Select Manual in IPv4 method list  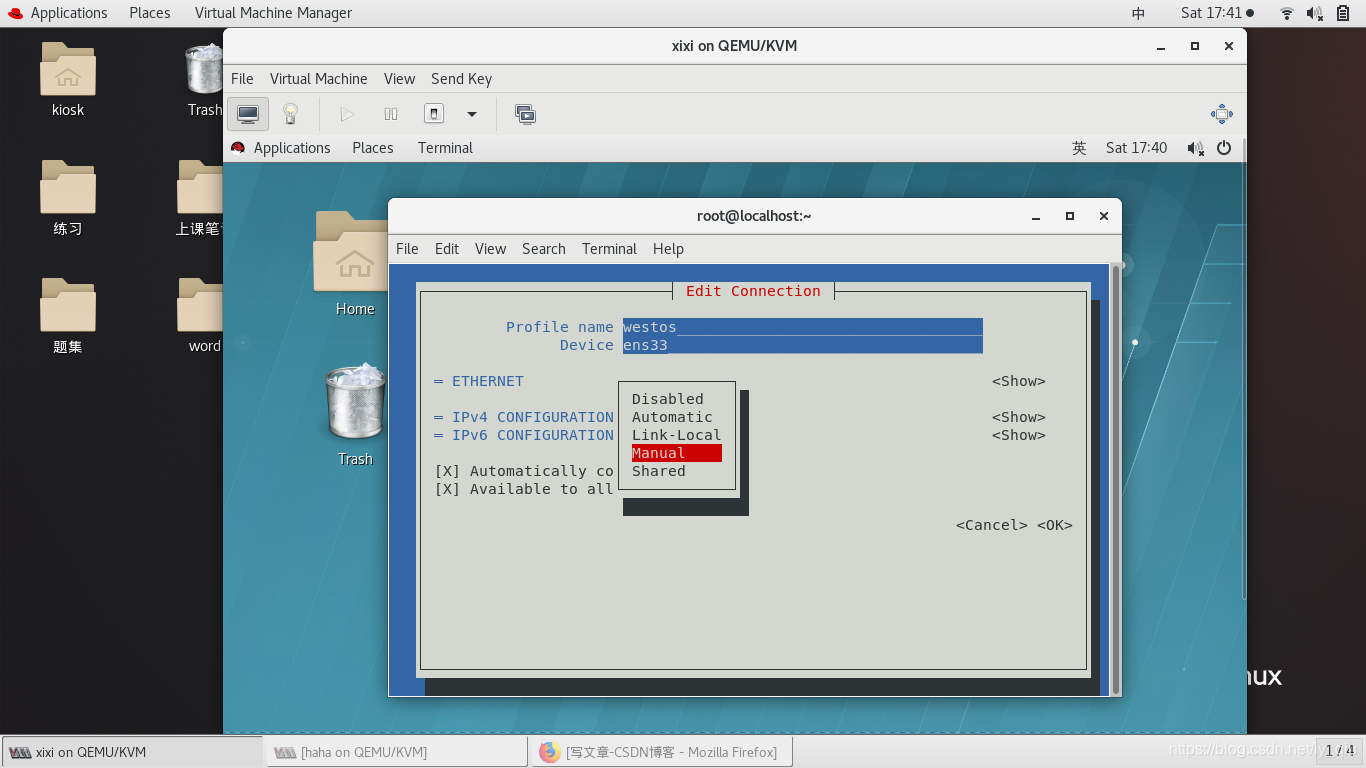click(676, 453)
